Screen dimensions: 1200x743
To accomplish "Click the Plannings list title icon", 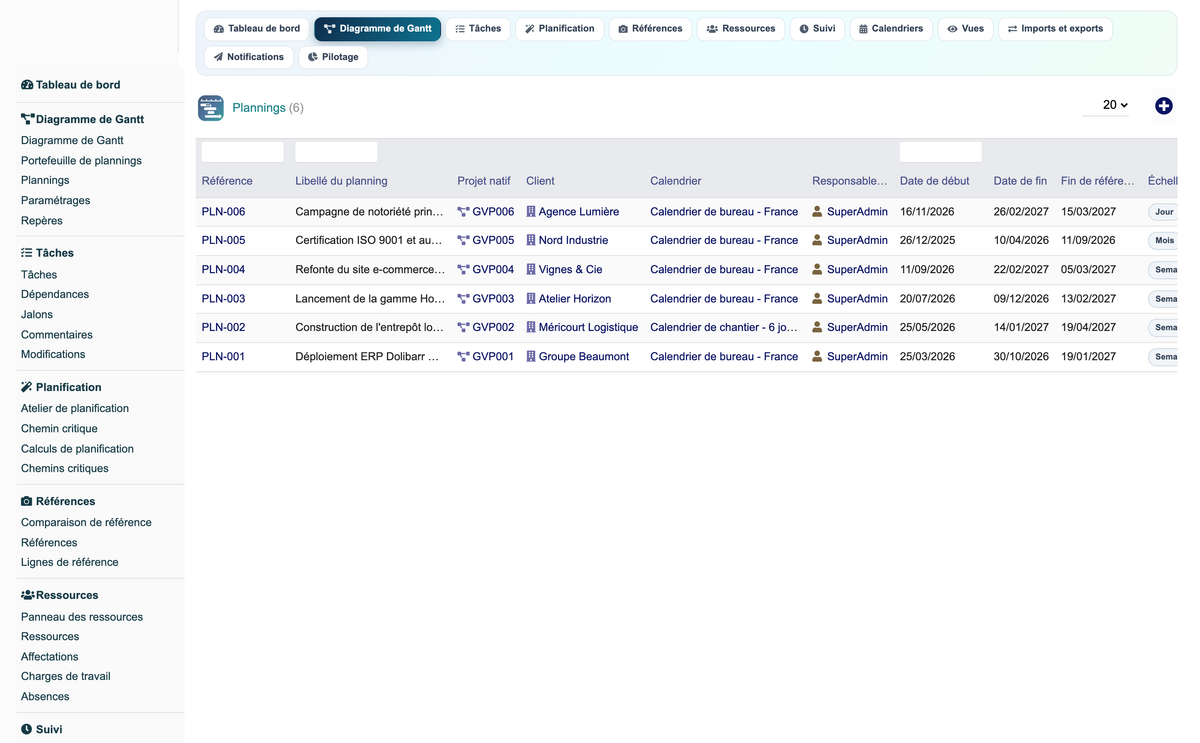I will coord(211,108).
